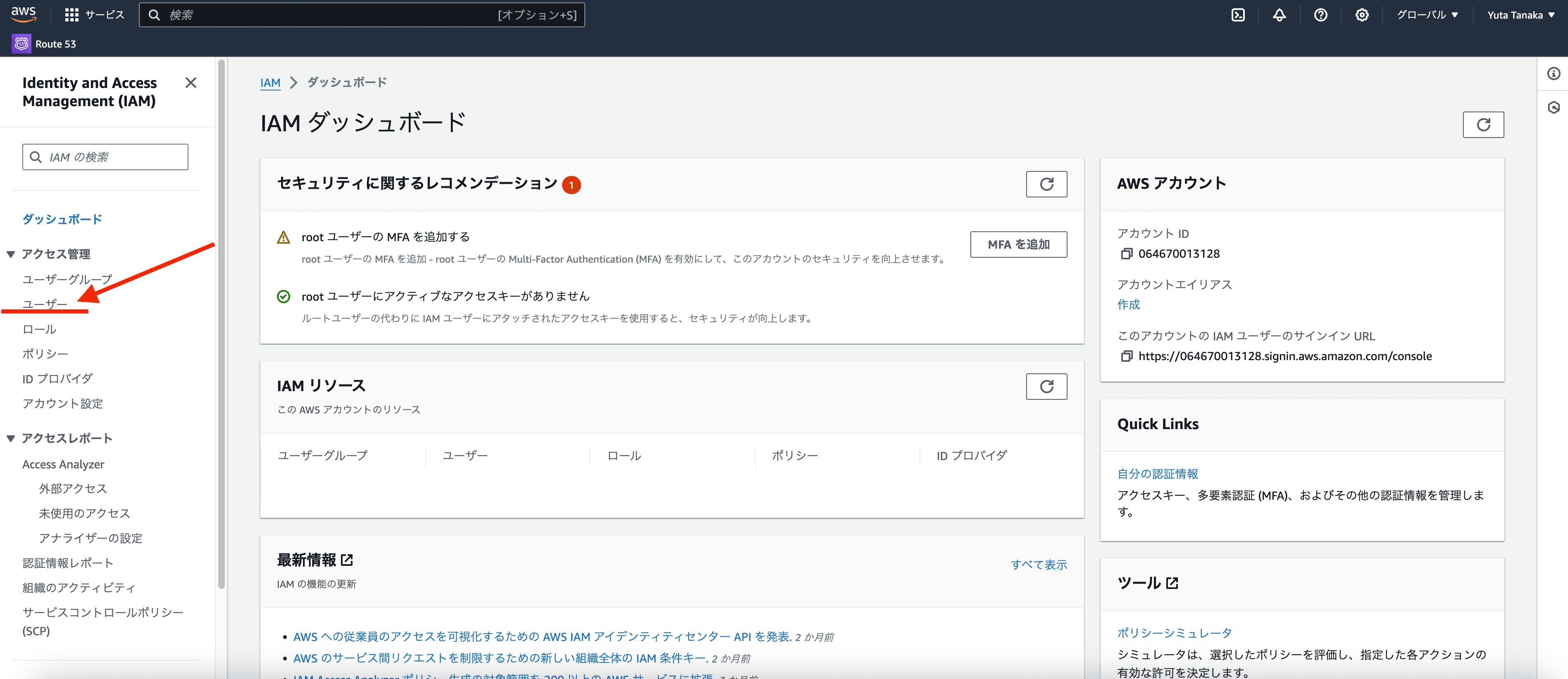Launch the CloudShell terminal icon
This screenshot has height=679, width=1568.
(x=1238, y=14)
